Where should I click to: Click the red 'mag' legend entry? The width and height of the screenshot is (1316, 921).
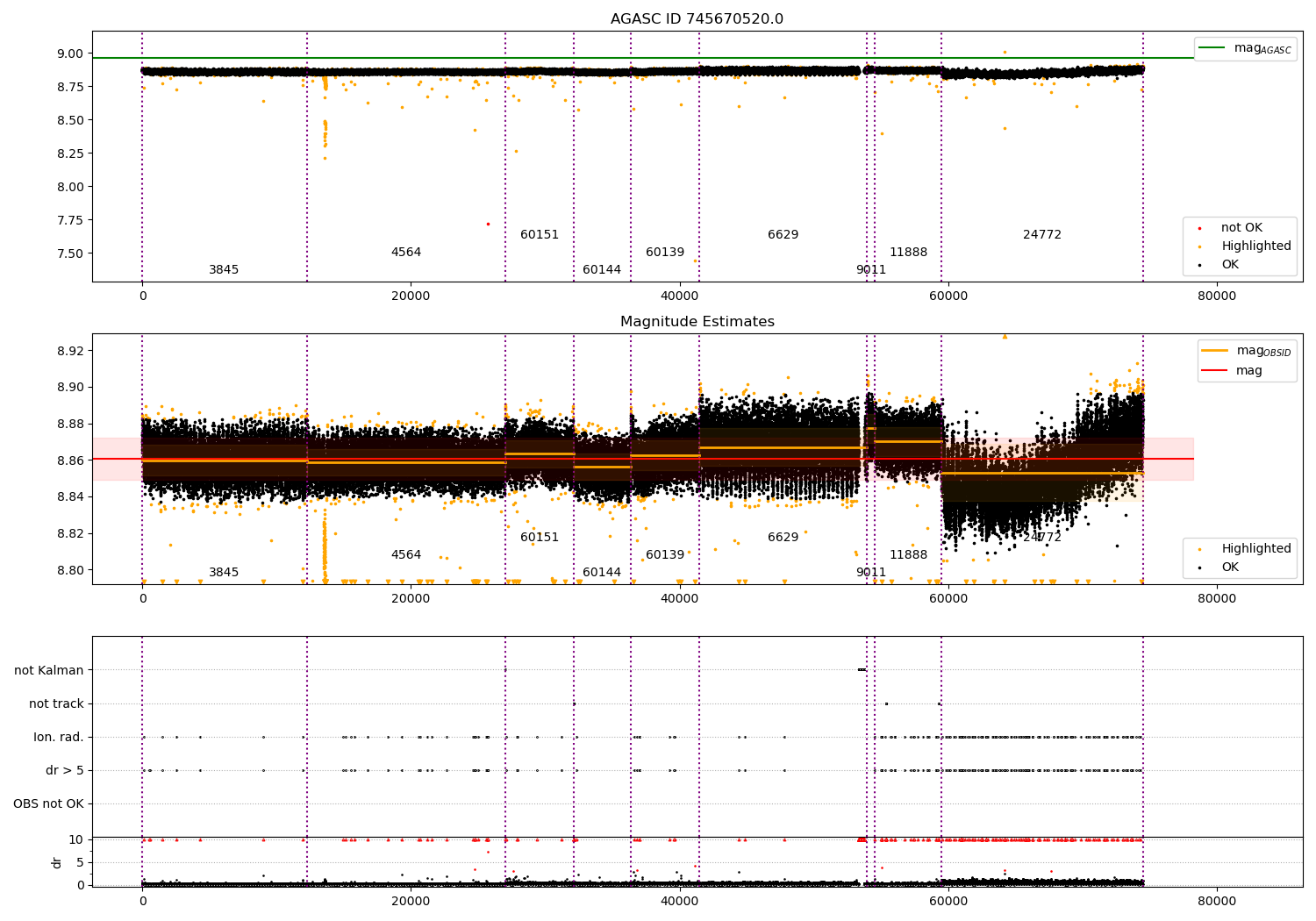[x=1232, y=371]
